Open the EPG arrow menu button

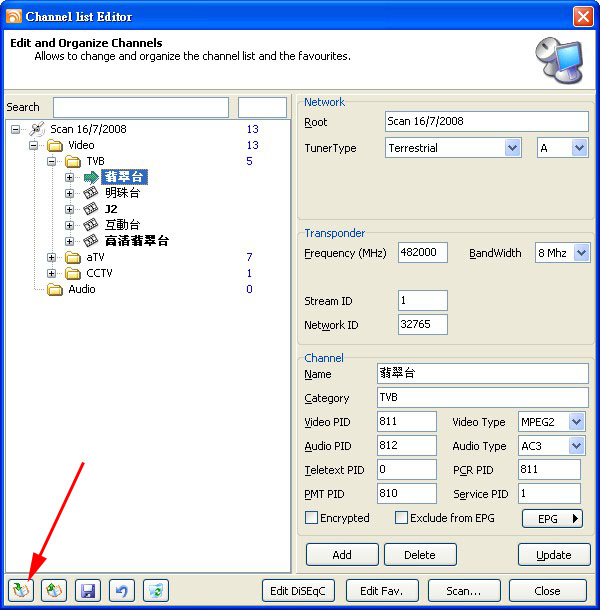click(552, 518)
